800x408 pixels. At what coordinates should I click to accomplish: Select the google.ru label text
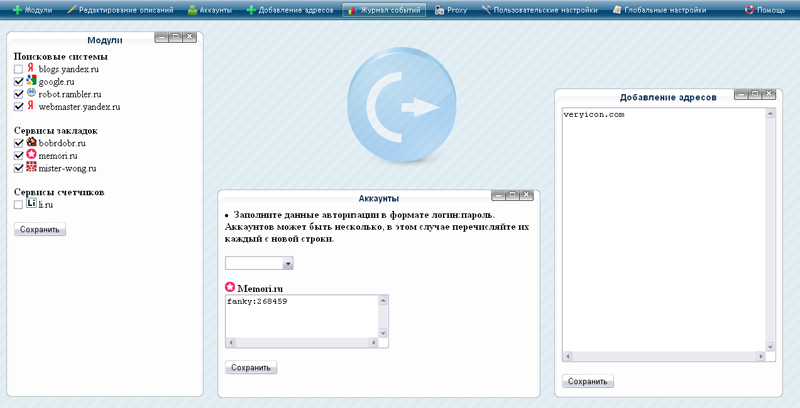(57, 82)
